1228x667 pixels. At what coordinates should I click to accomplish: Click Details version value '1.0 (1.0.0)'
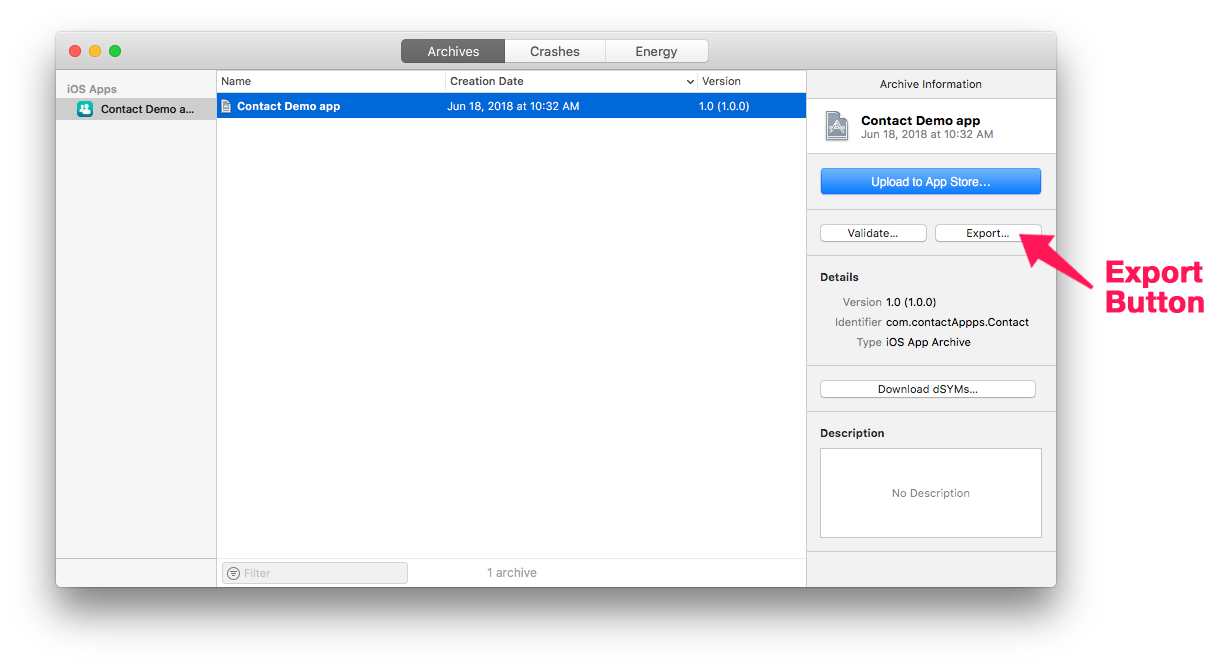(911, 302)
